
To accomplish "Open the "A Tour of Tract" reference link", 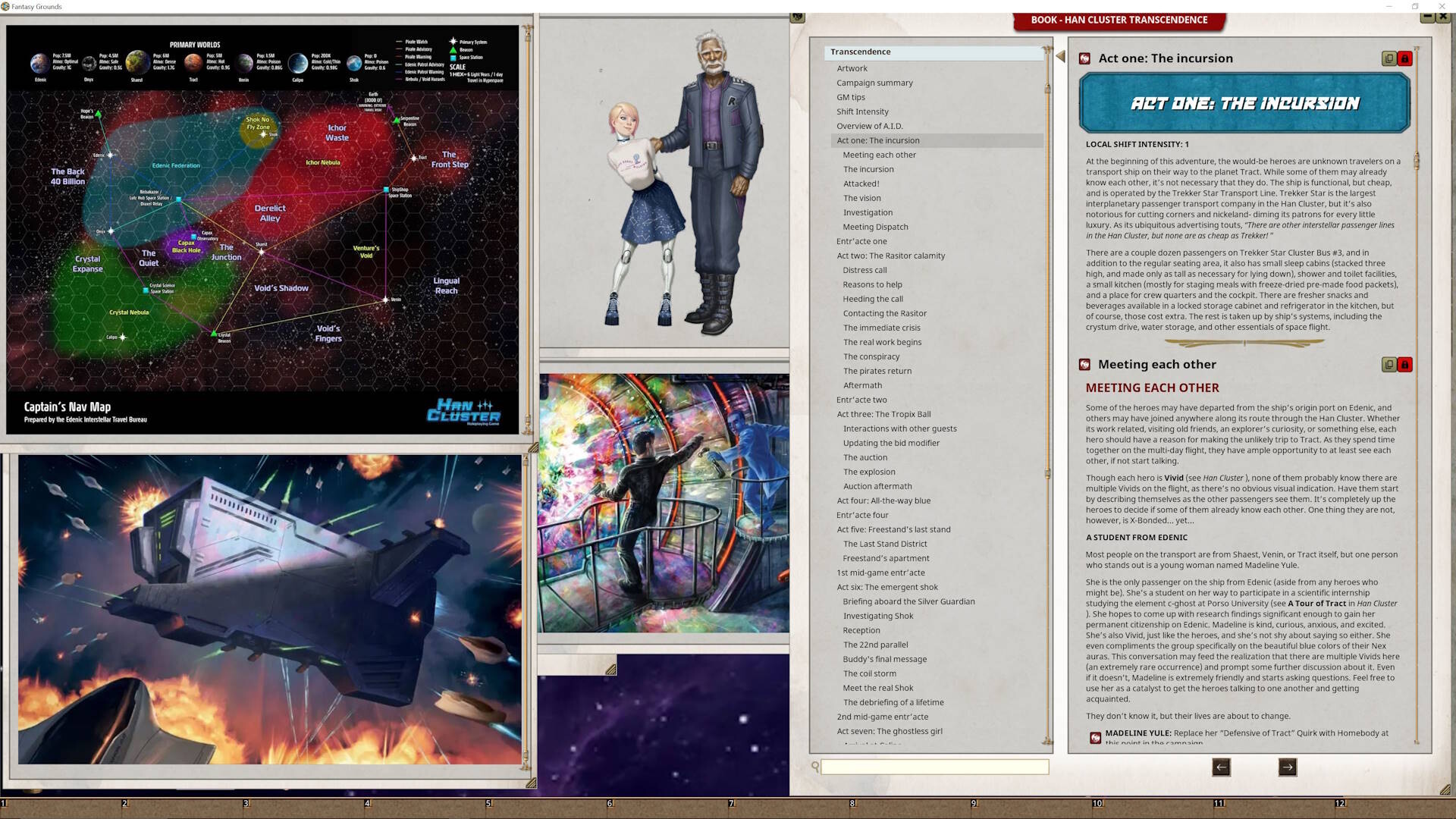I will click(1316, 603).
